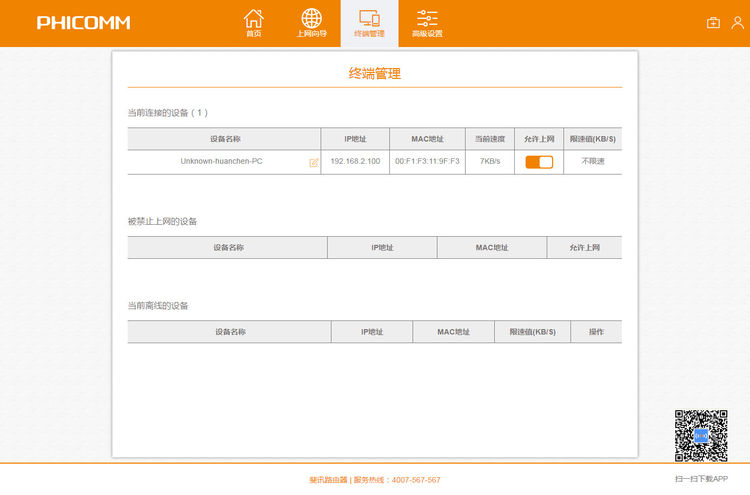Click the IP address 192.168.2.100

[x=355, y=161]
